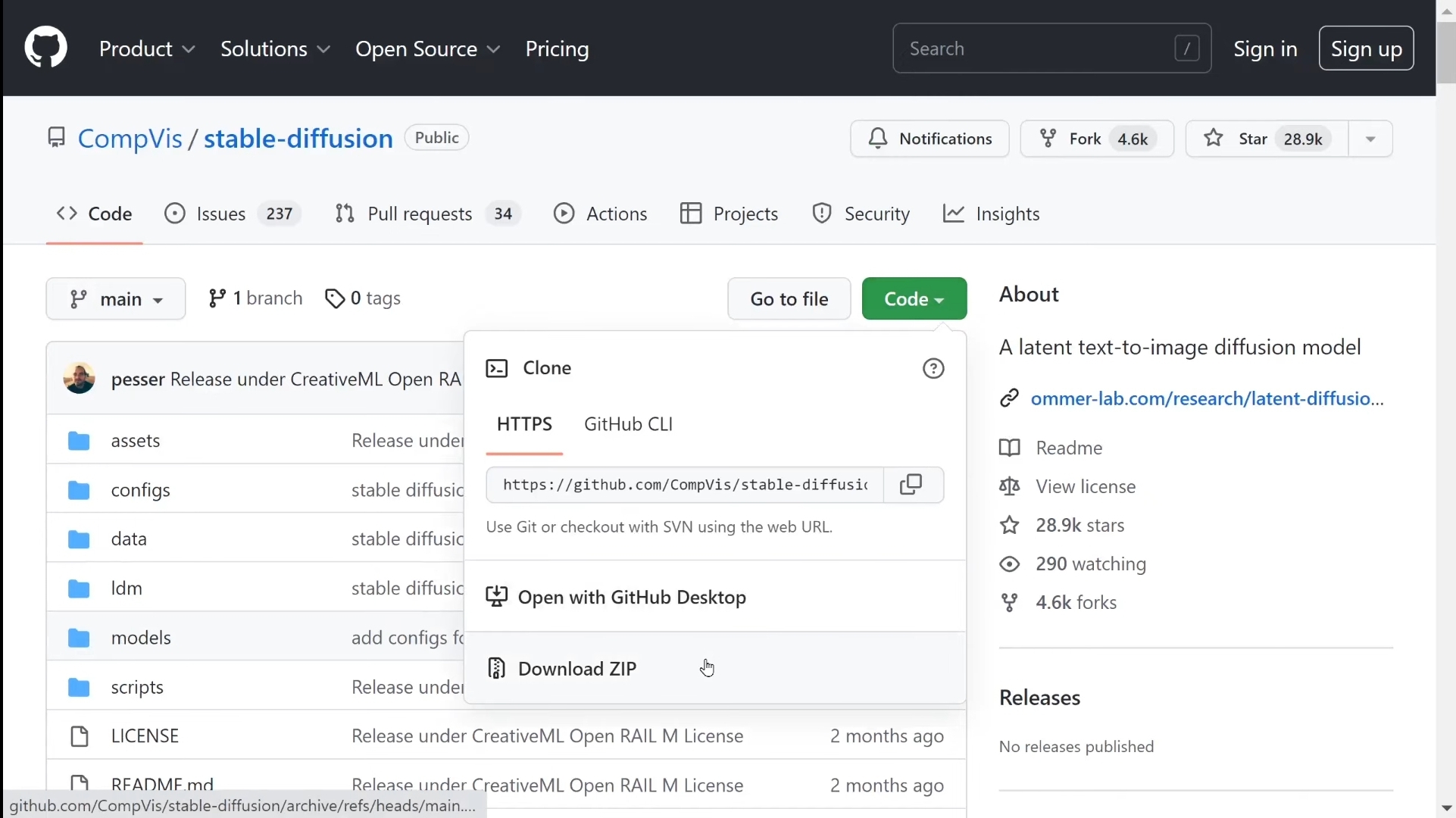
Task: Click pesser's avatar thumbnail
Action: [79, 378]
